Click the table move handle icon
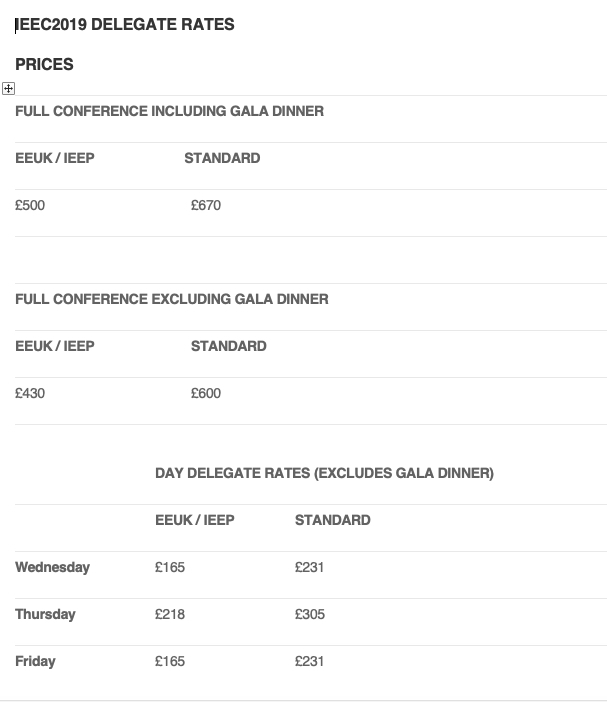 9,89
